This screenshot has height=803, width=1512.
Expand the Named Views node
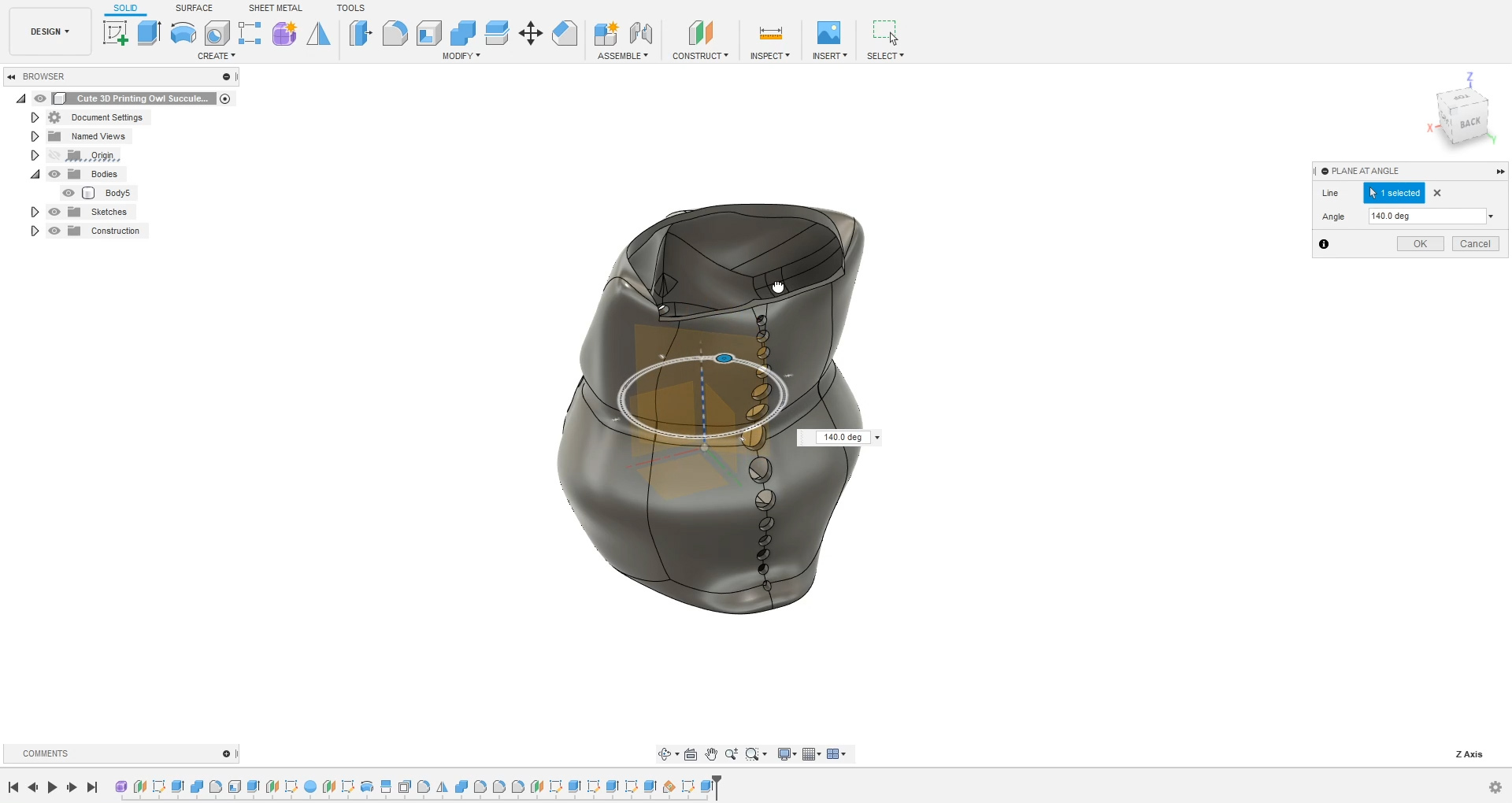(35, 136)
